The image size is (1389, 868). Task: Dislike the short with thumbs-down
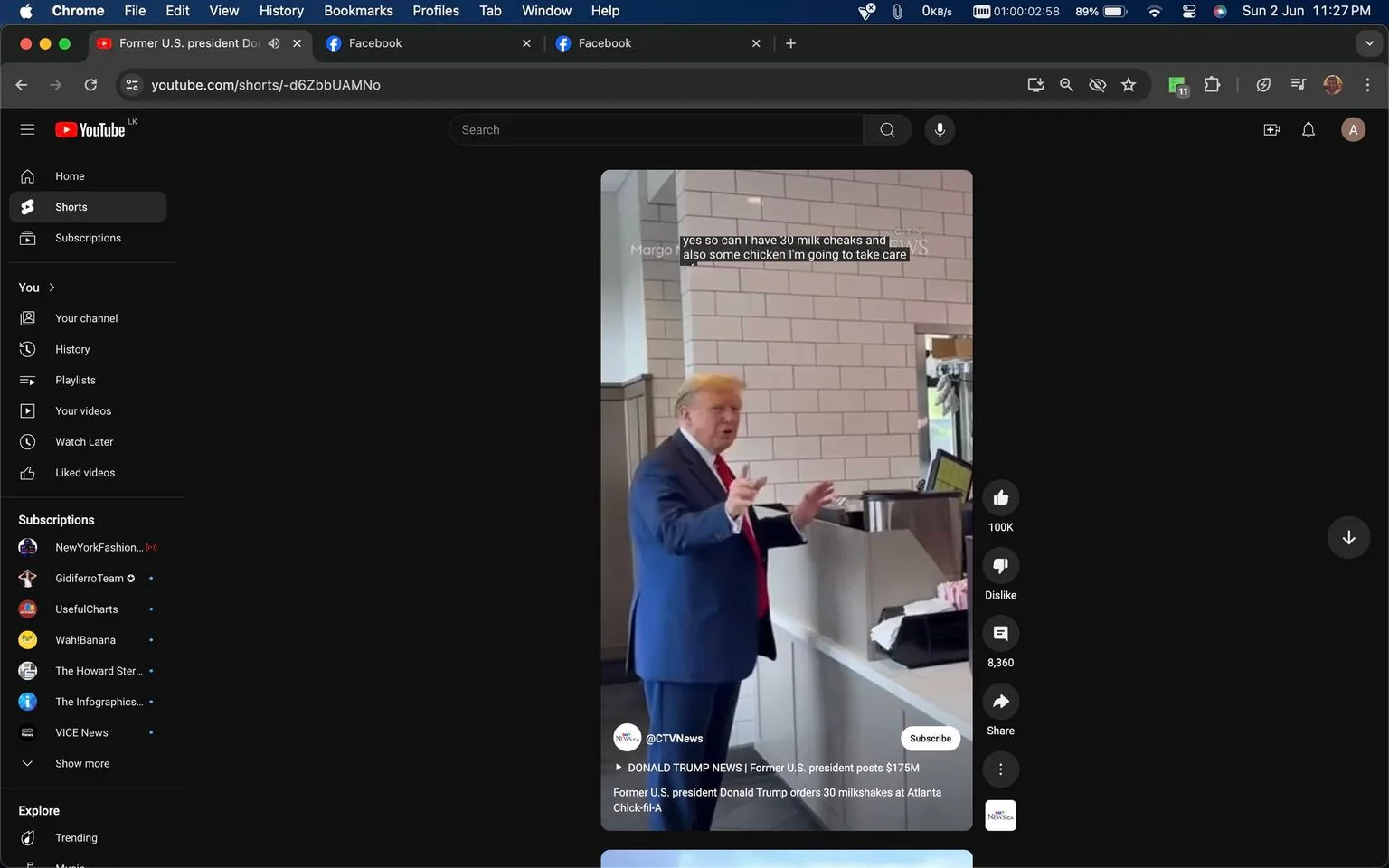coord(1000,565)
